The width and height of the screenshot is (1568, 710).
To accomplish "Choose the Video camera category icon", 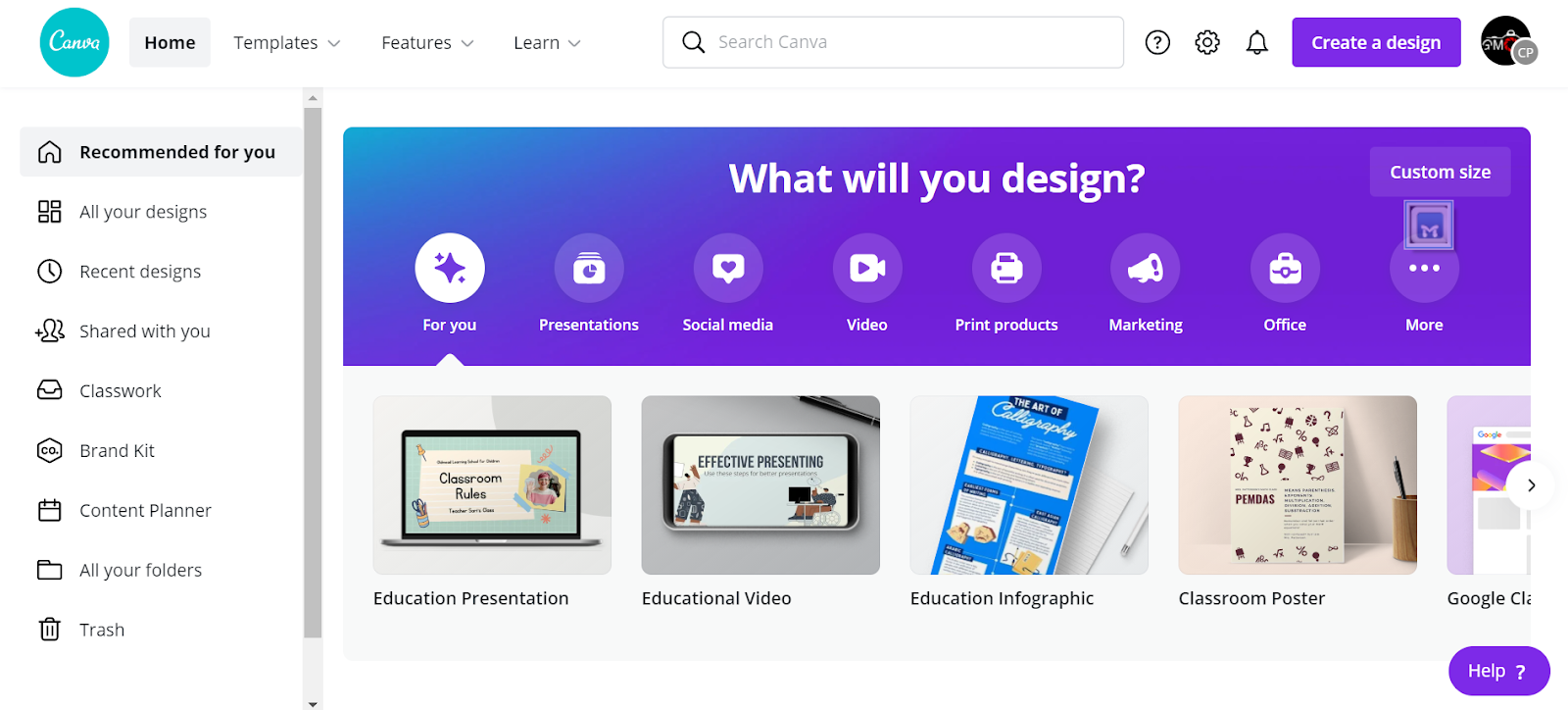I will click(x=867, y=268).
